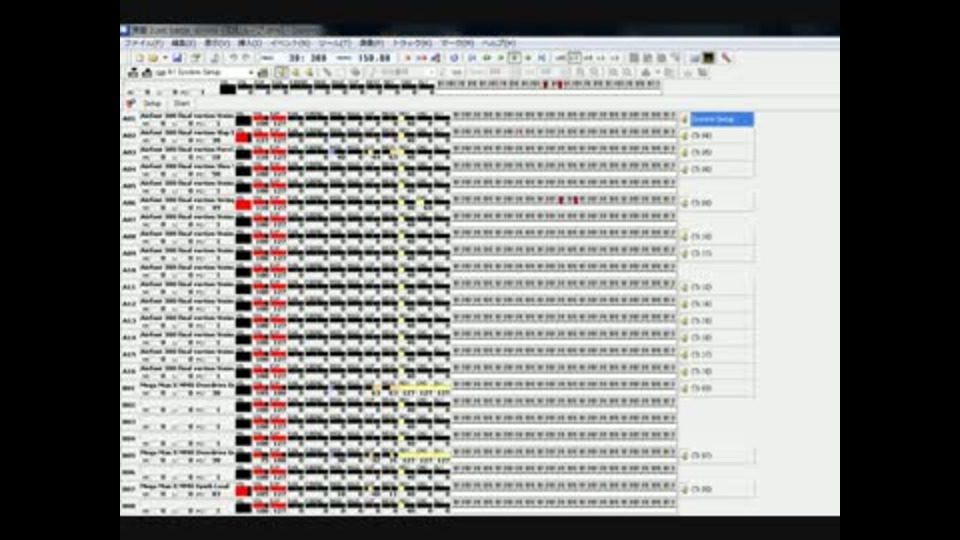Image resolution: width=960 pixels, height=540 pixels.
Task: Click the position counter field showing 39
Action: [x=307, y=58]
